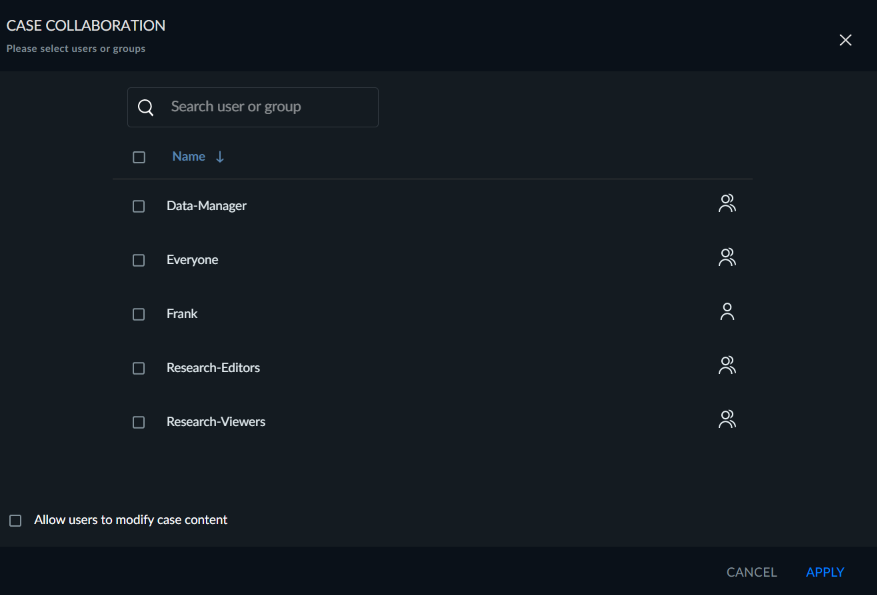Click the Research-Editors name text
Screen dimensions: 877x595
(x=213, y=367)
